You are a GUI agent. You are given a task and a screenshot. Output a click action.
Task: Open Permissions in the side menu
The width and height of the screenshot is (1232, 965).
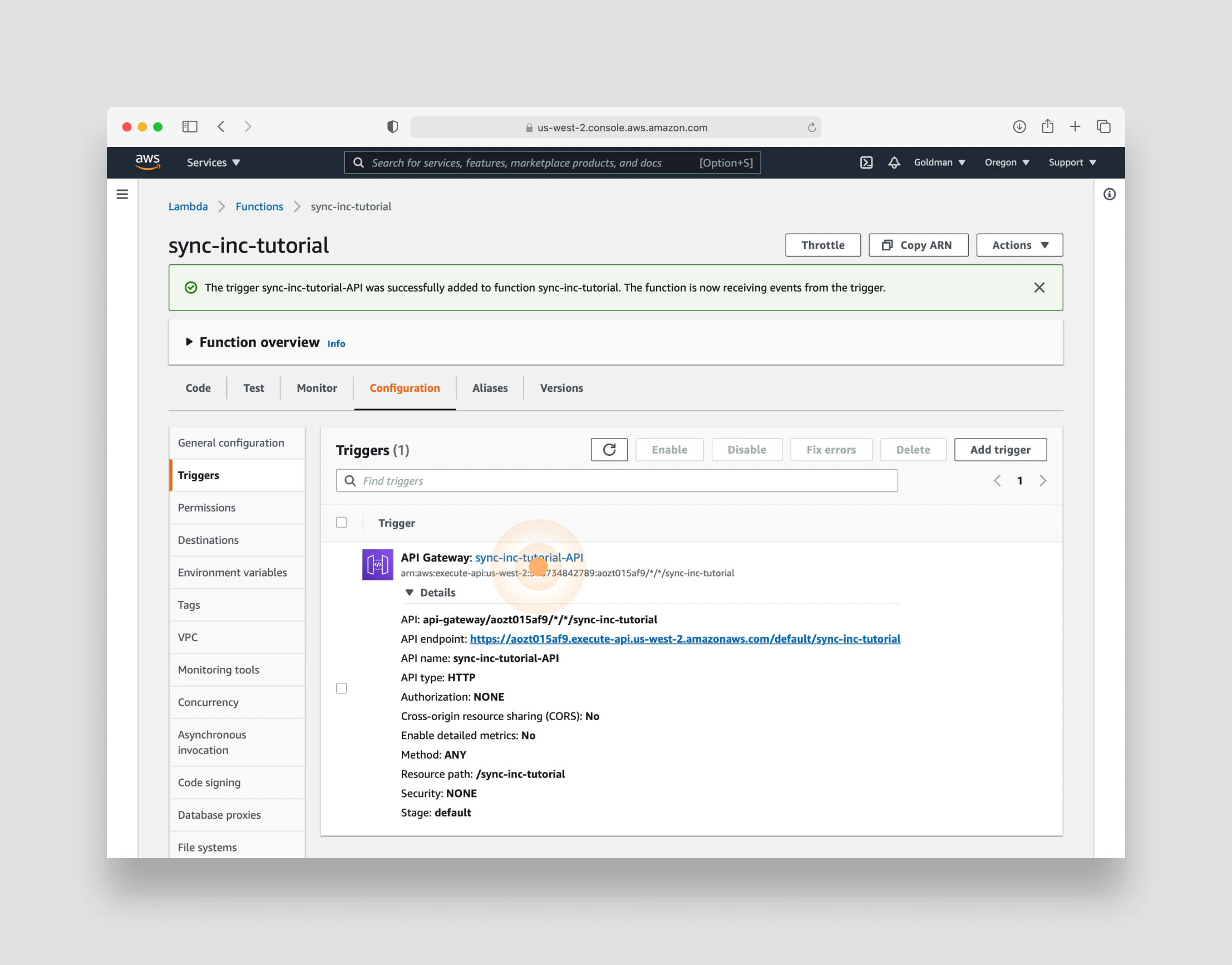237,508
